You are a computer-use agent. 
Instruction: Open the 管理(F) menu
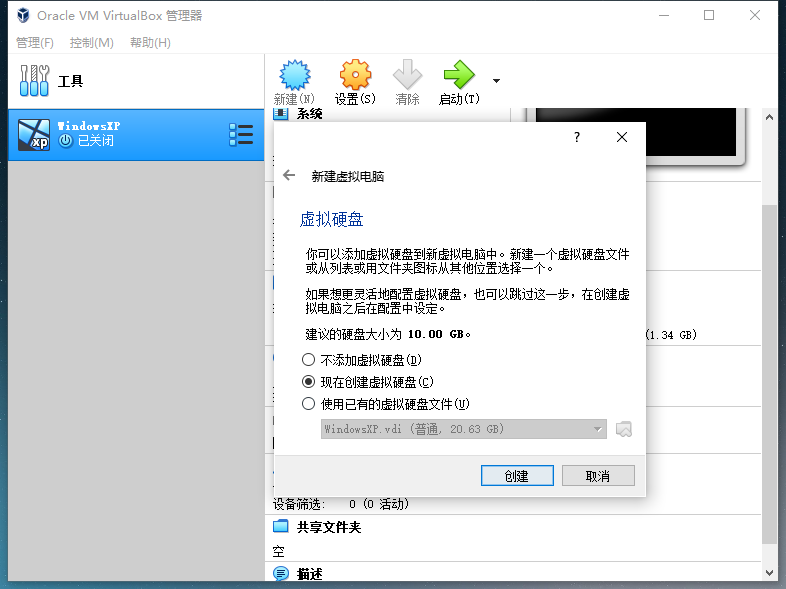pos(35,43)
